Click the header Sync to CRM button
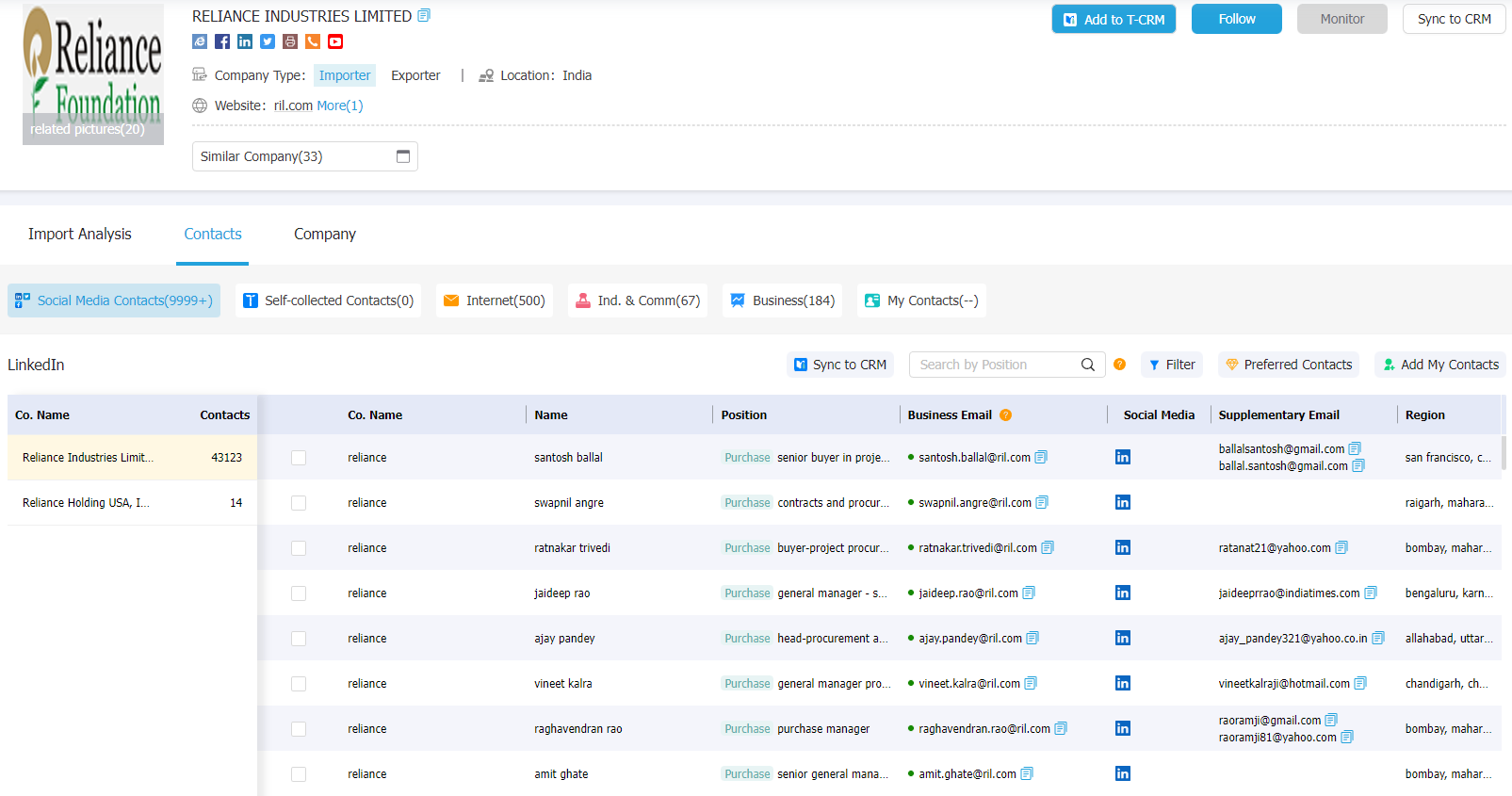The height and width of the screenshot is (796, 1512). 1455,19
